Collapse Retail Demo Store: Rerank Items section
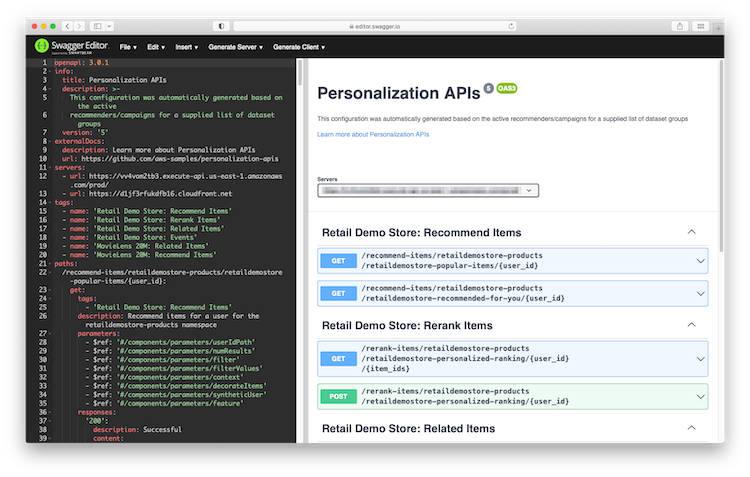750x477 pixels. [691, 325]
